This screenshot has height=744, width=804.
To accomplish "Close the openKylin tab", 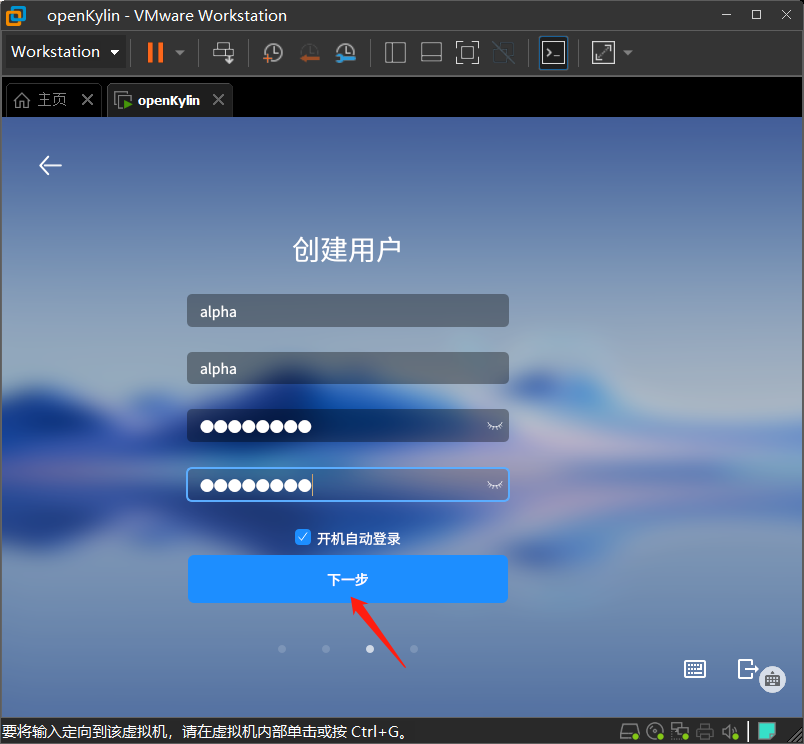I will click(218, 99).
